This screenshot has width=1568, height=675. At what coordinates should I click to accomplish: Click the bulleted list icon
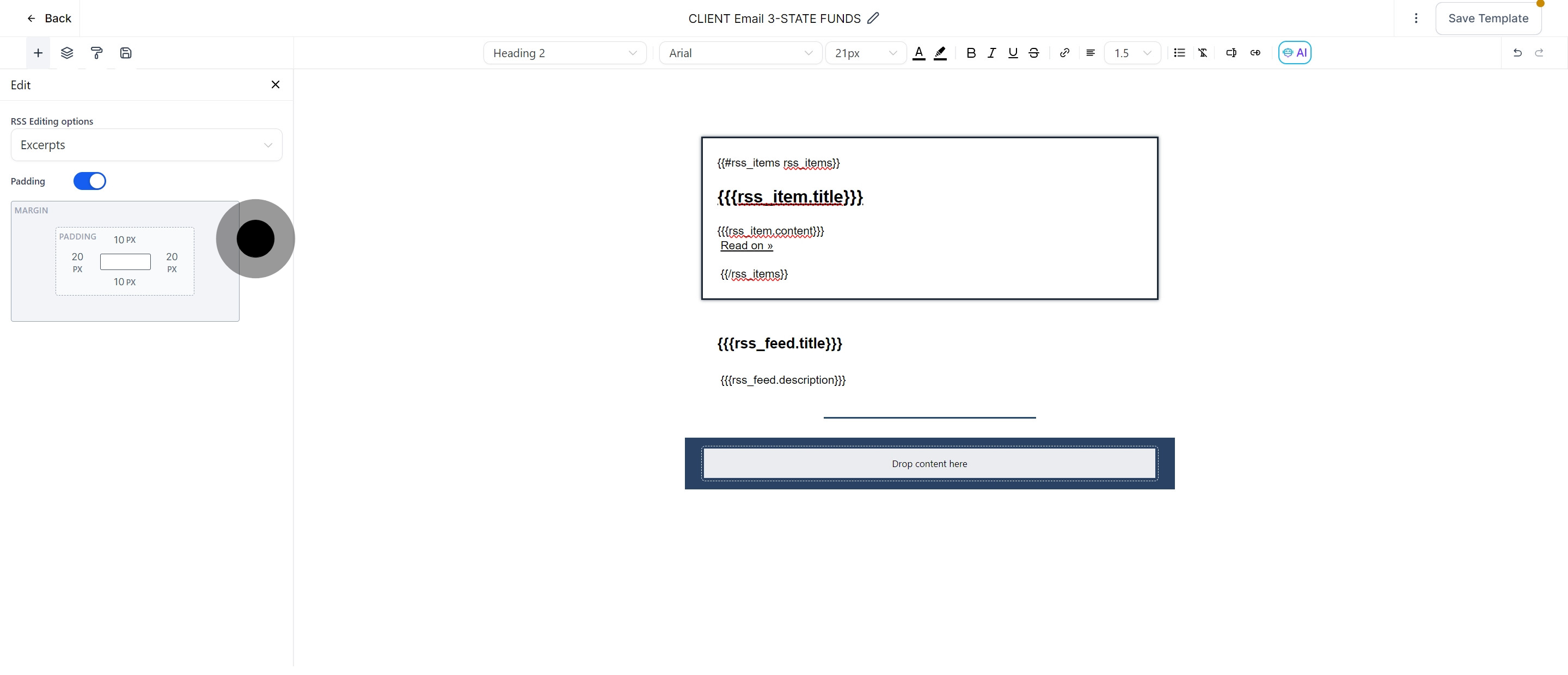(1179, 53)
